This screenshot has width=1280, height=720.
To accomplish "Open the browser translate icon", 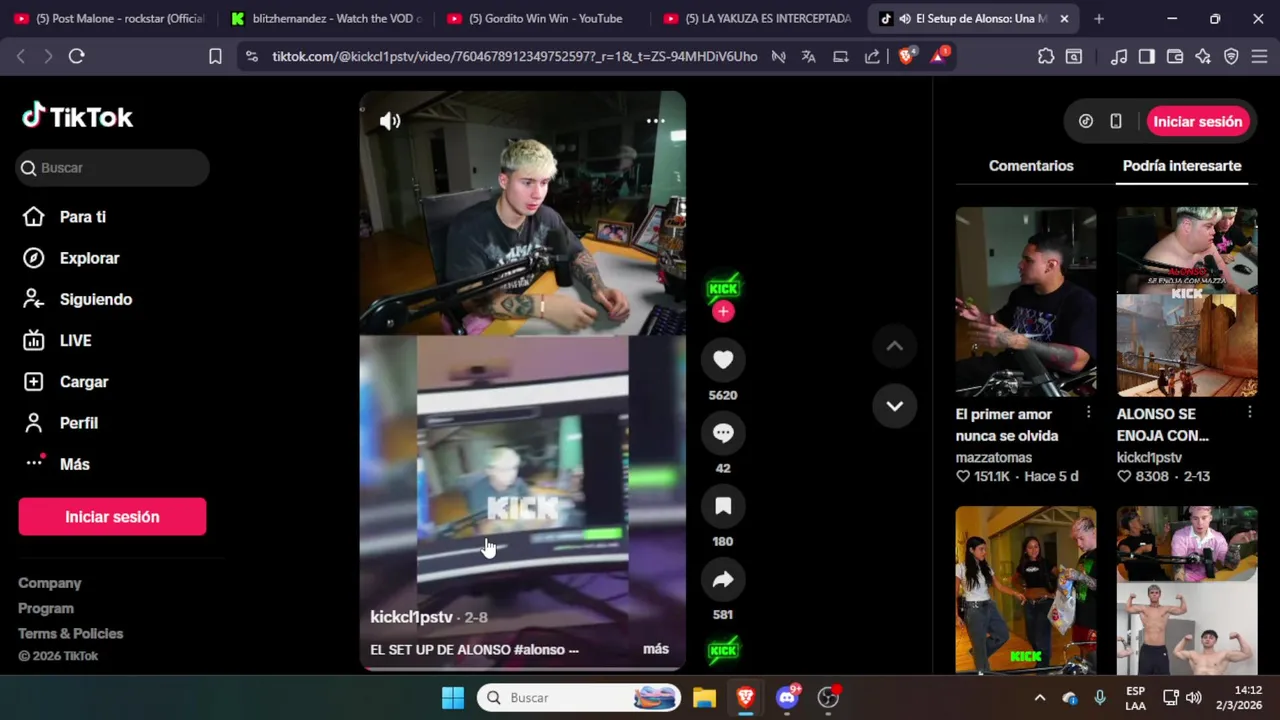I will click(808, 56).
